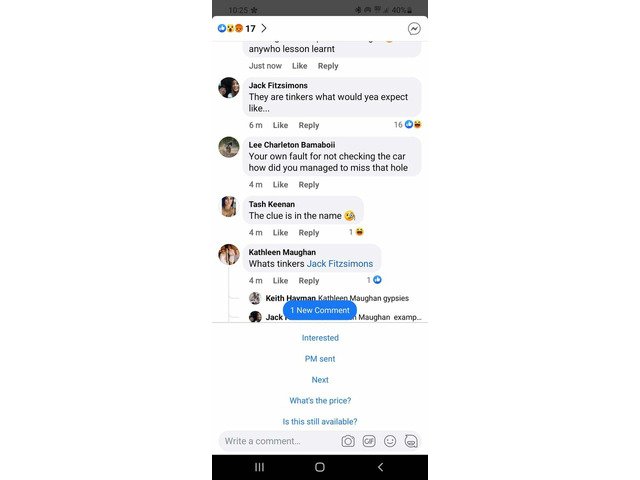This screenshot has width=640, height=480.
Task: Jump to the 1 New Comment
Action: coord(320,310)
